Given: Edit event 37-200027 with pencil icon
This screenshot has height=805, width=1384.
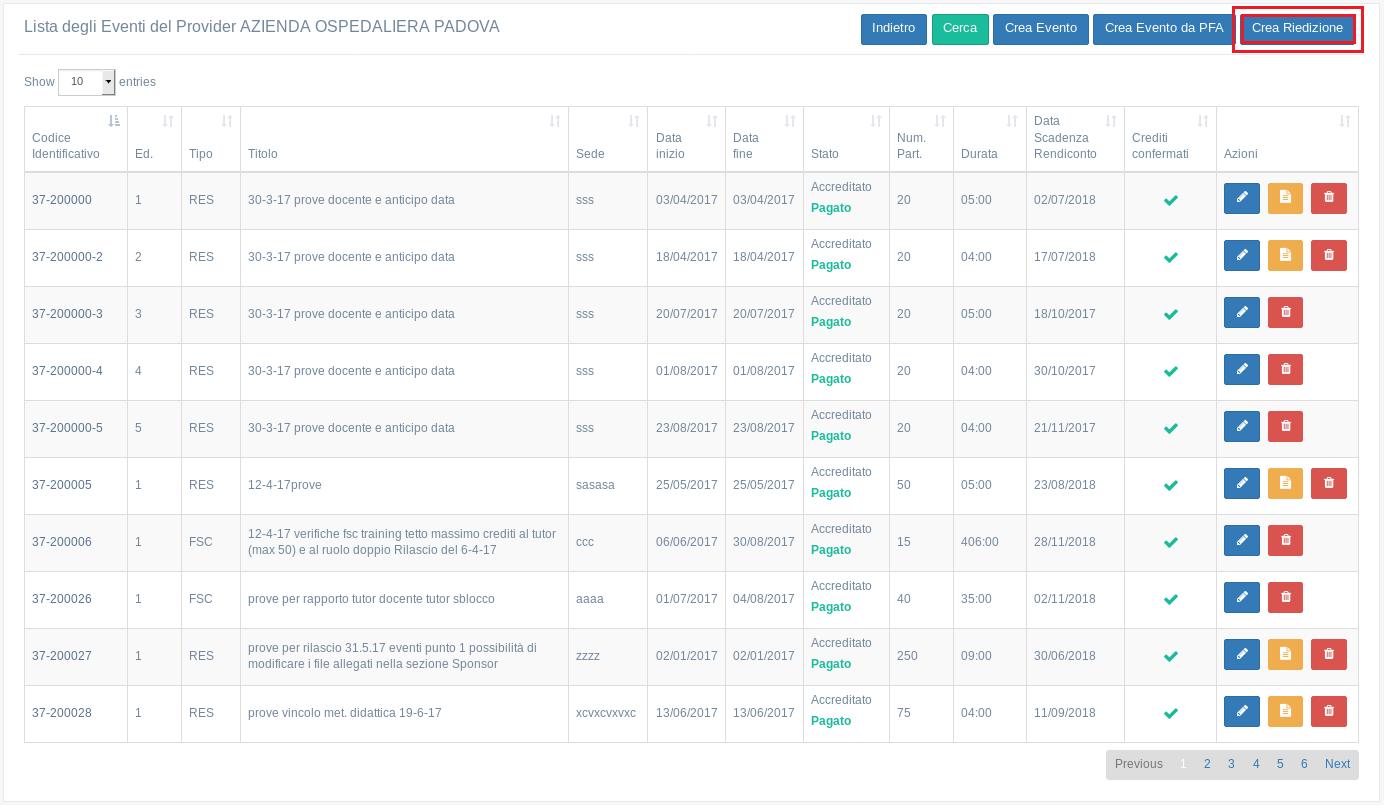Looking at the screenshot, I should point(1242,654).
